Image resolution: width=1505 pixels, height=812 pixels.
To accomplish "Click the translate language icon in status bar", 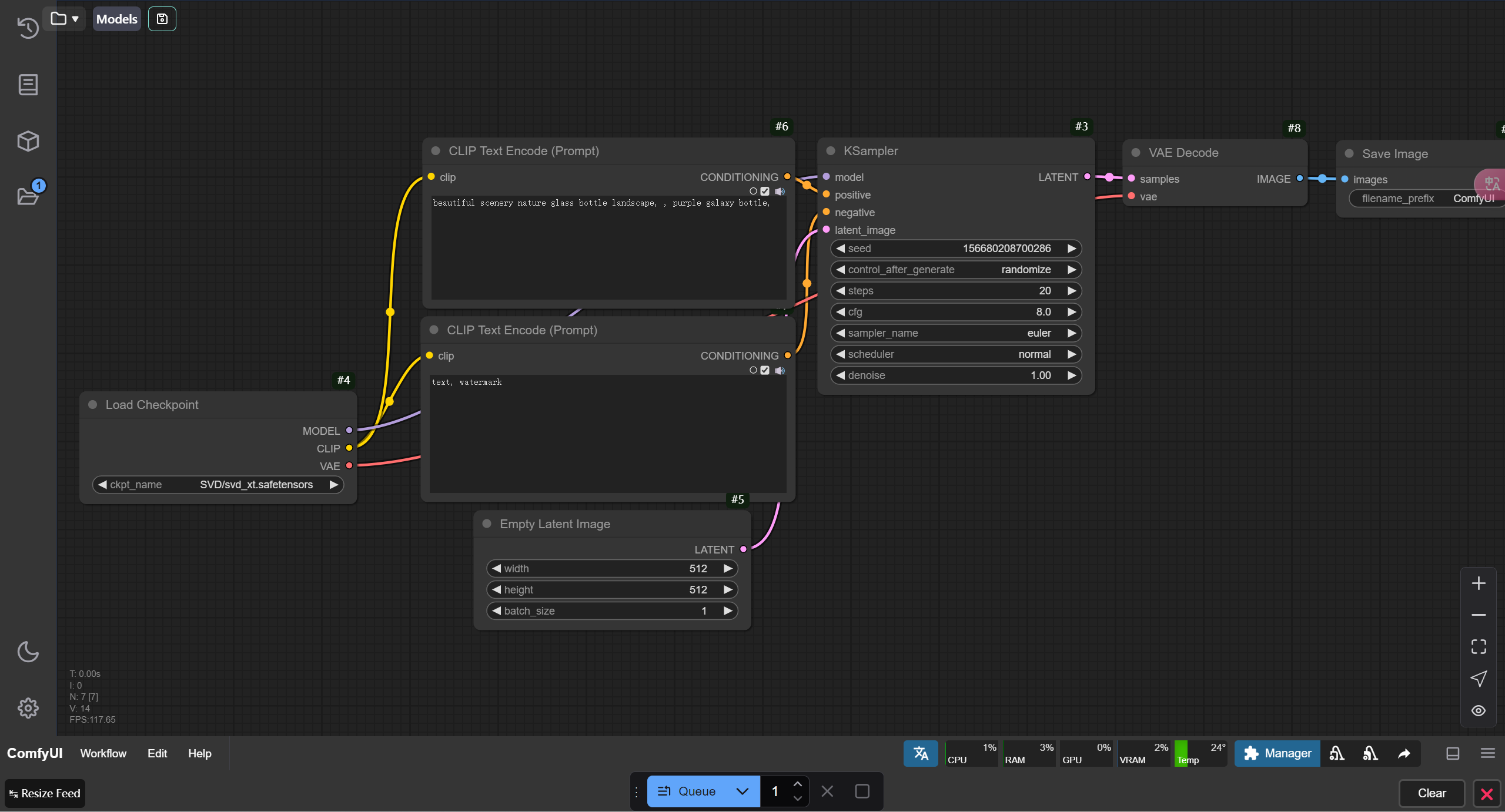I will (x=921, y=753).
